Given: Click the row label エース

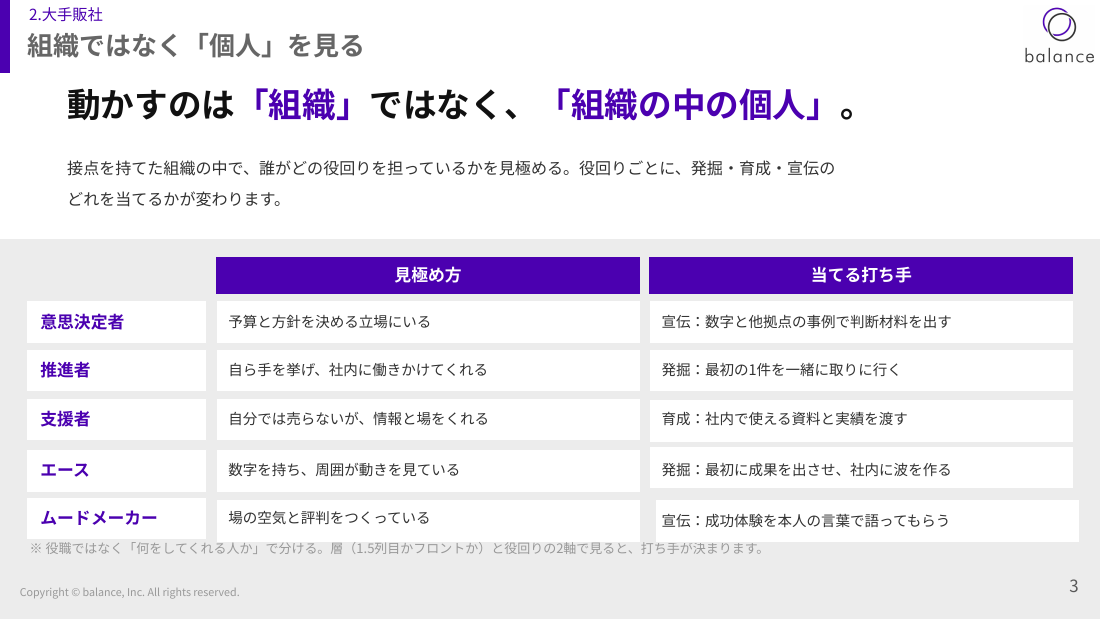Looking at the screenshot, I should pos(116,470).
